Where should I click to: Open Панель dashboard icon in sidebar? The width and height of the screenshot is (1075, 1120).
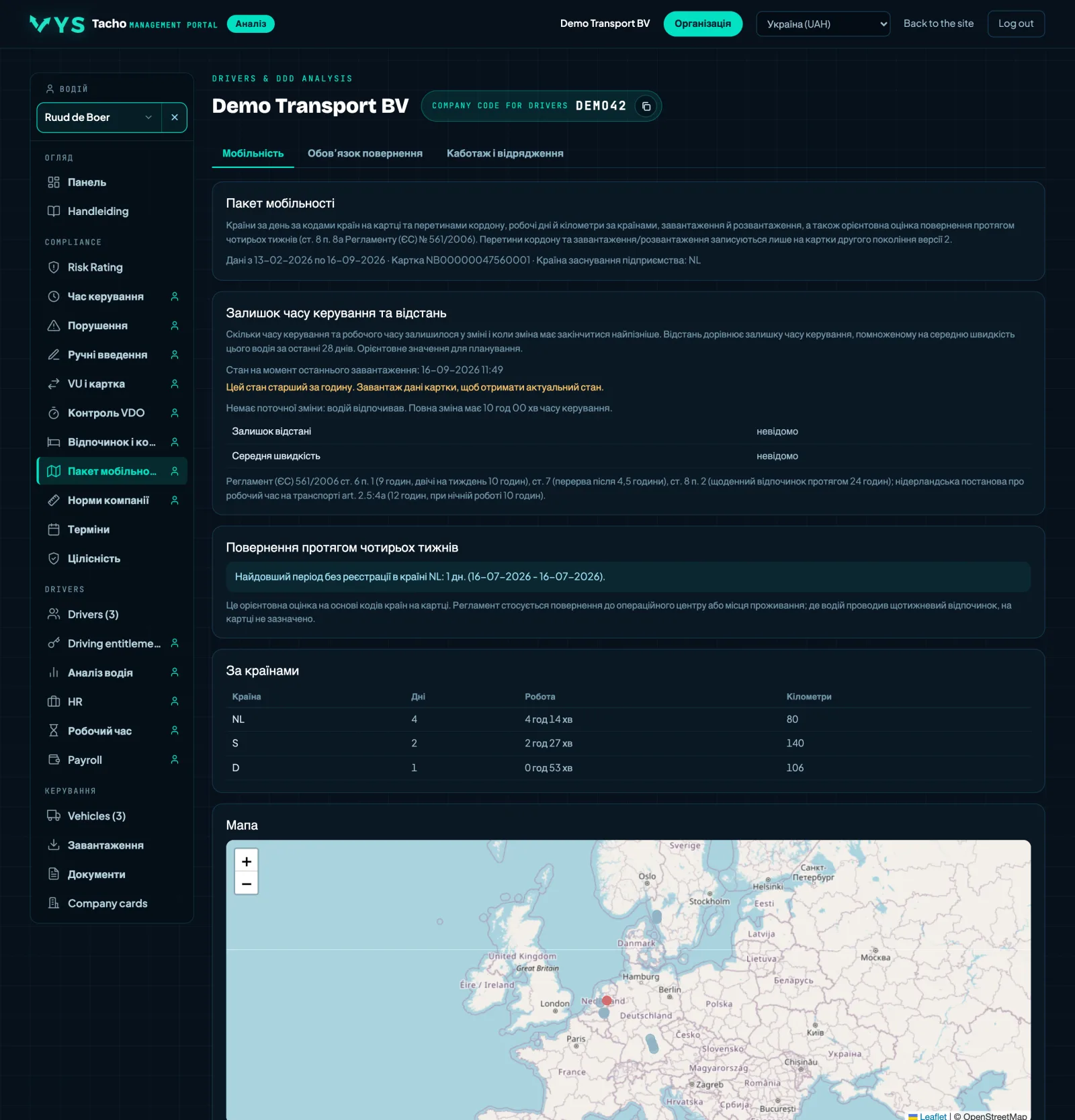point(54,182)
